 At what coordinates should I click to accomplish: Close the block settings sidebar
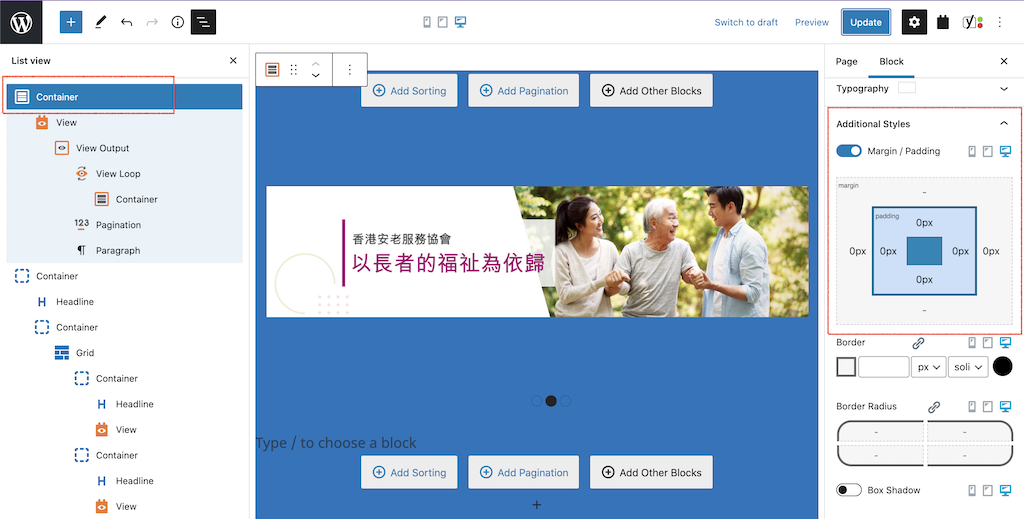point(1004,61)
